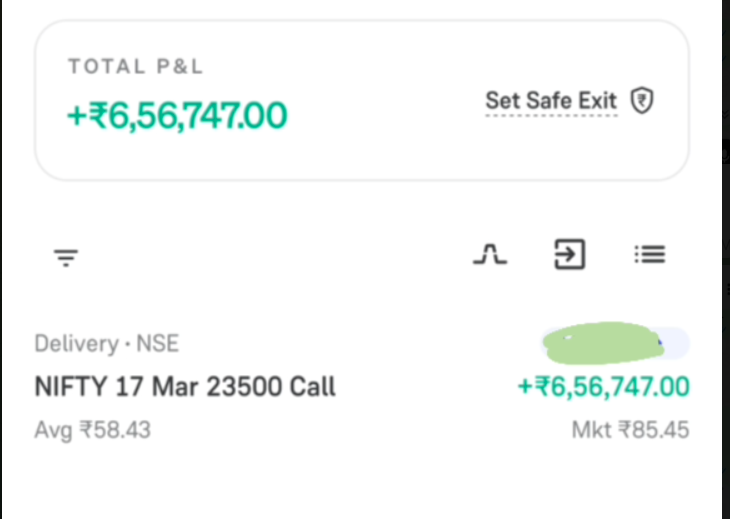Click the position's green P&L amount in row

603,387
